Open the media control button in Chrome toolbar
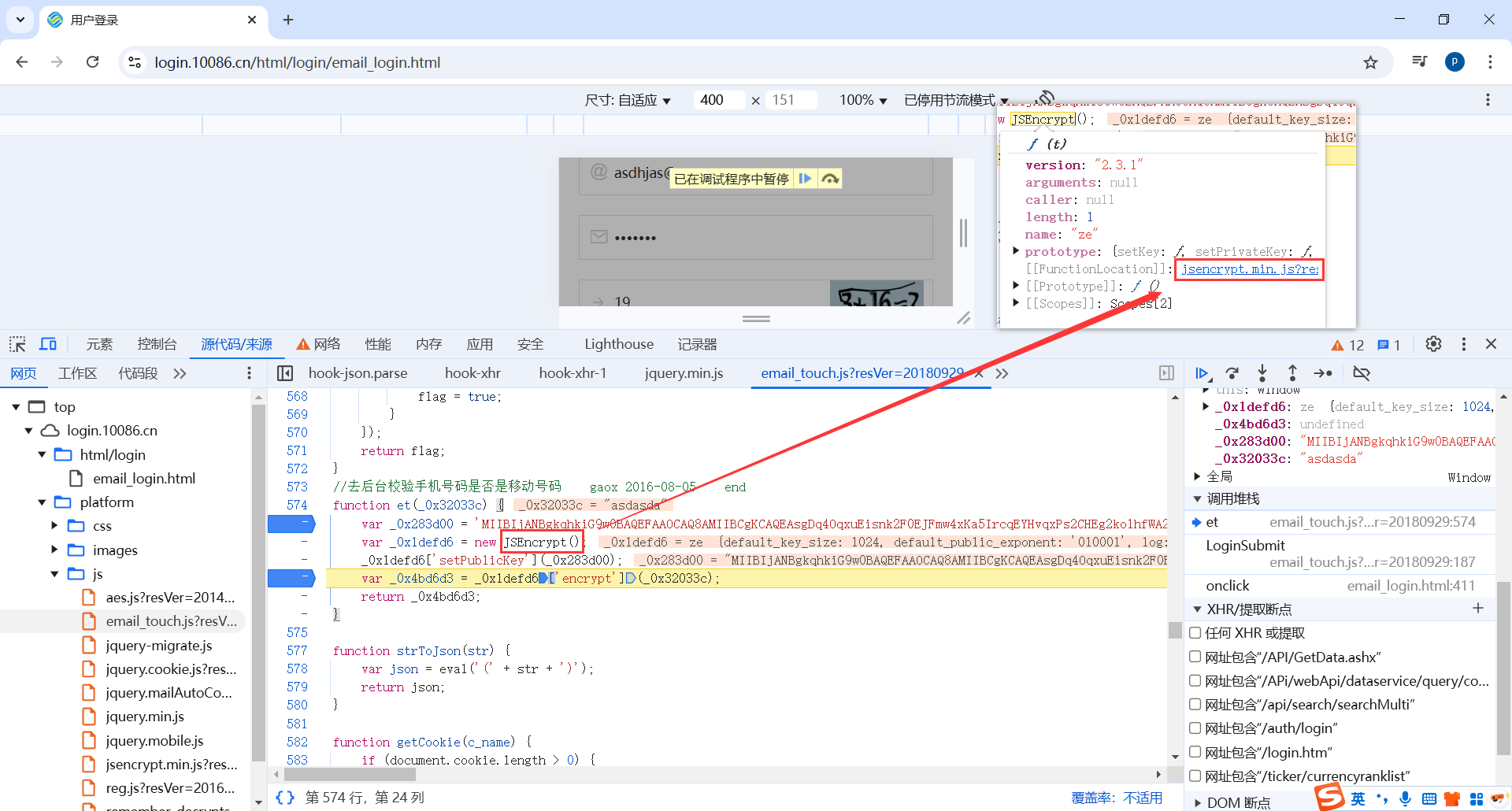Viewport: 1512px width, 811px height. point(1419,62)
